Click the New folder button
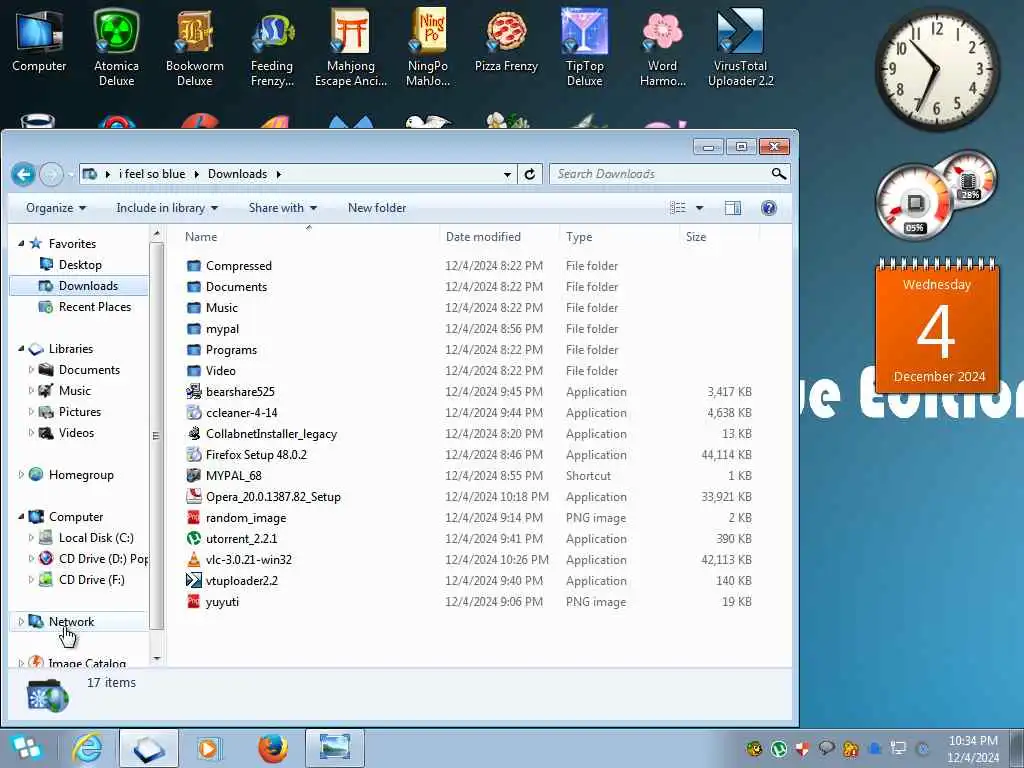The height and width of the screenshot is (768, 1024). point(377,208)
